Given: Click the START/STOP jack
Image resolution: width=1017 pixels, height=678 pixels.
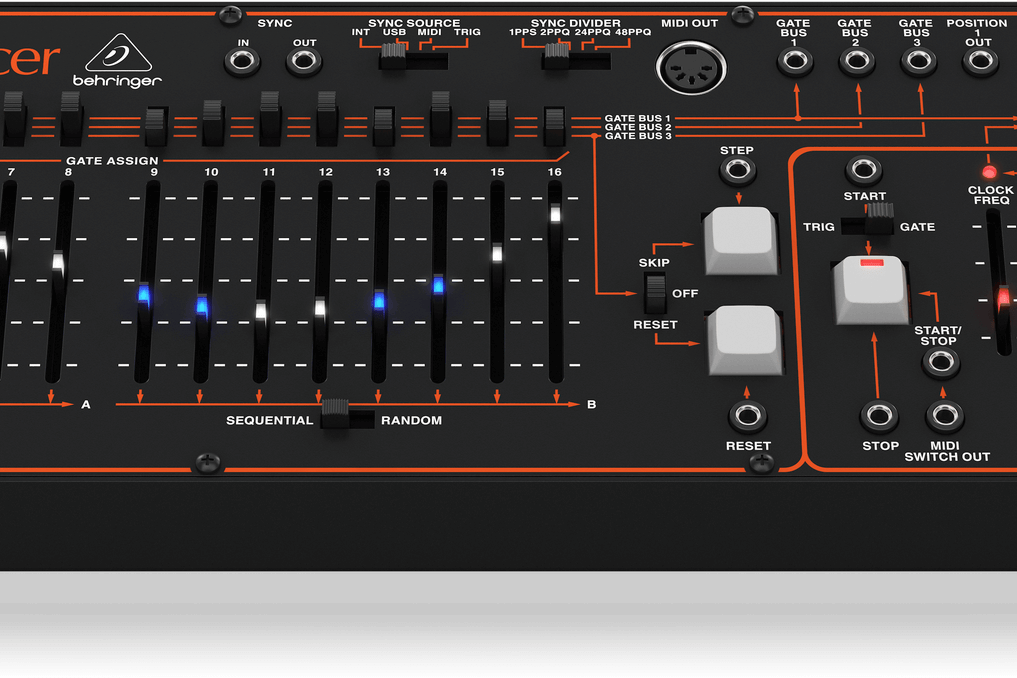Looking at the screenshot, I should pyautogui.click(x=941, y=362).
